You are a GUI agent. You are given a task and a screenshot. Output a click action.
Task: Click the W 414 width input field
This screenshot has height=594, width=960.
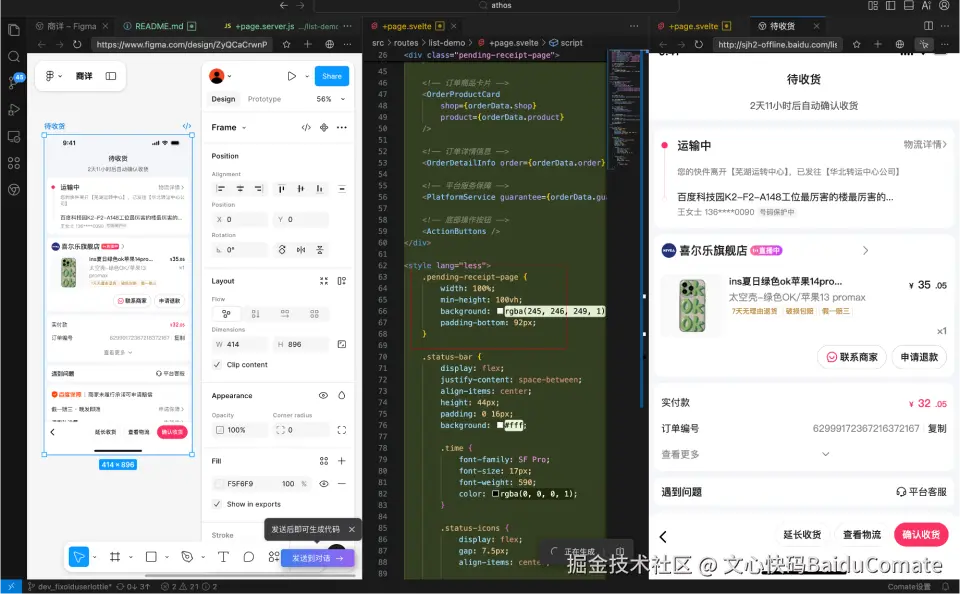pos(243,344)
